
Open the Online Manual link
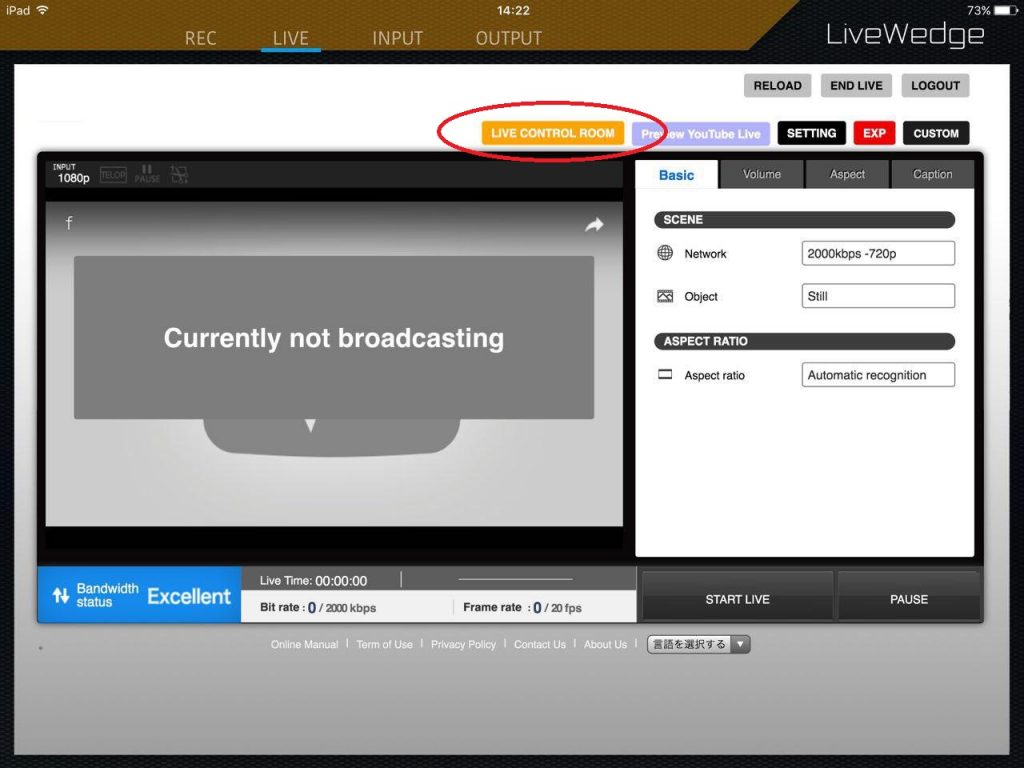pos(304,645)
